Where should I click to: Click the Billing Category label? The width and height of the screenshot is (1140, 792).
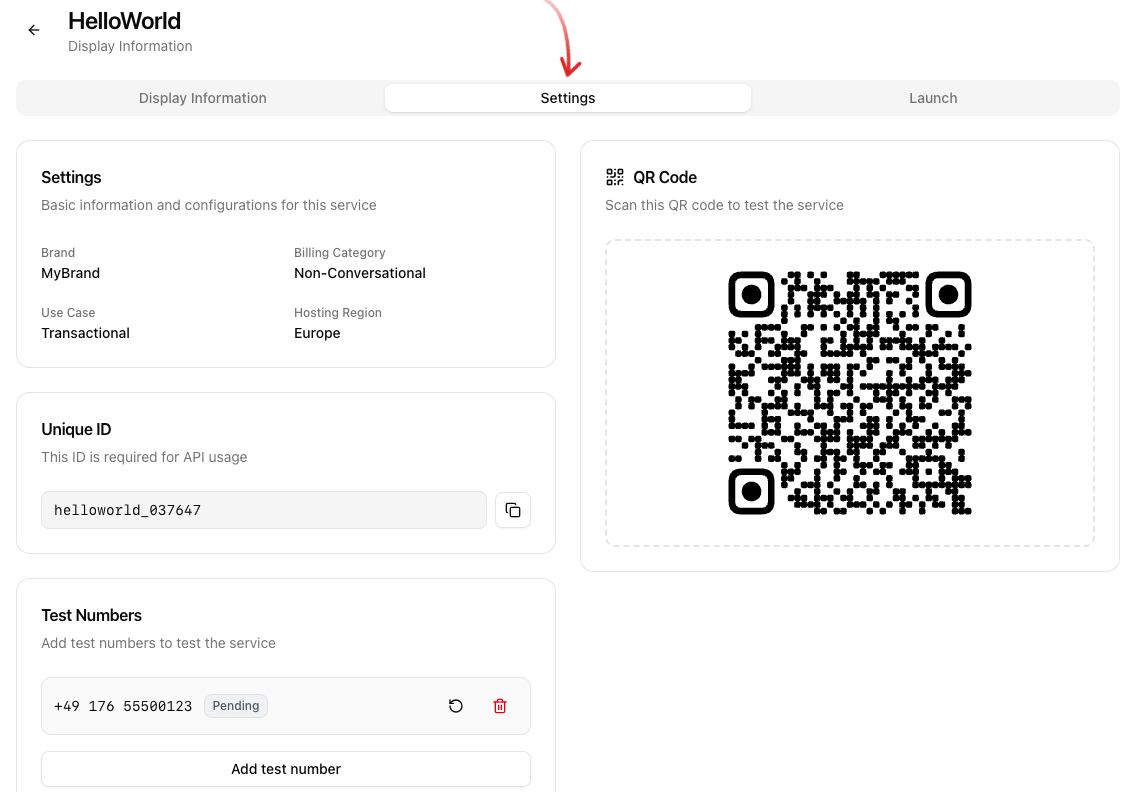point(340,252)
